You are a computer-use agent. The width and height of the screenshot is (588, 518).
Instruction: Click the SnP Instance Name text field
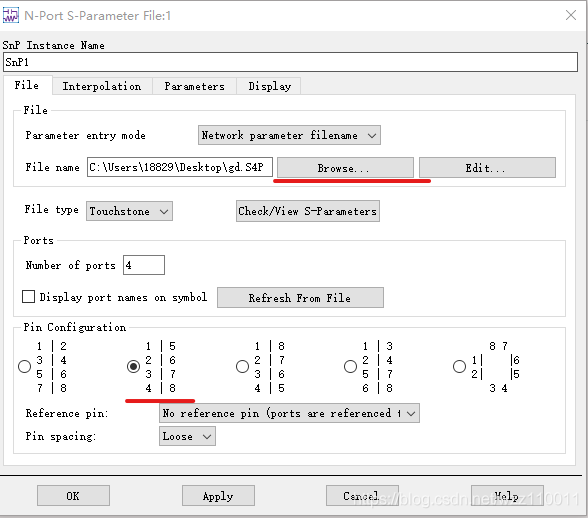(x=290, y=62)
